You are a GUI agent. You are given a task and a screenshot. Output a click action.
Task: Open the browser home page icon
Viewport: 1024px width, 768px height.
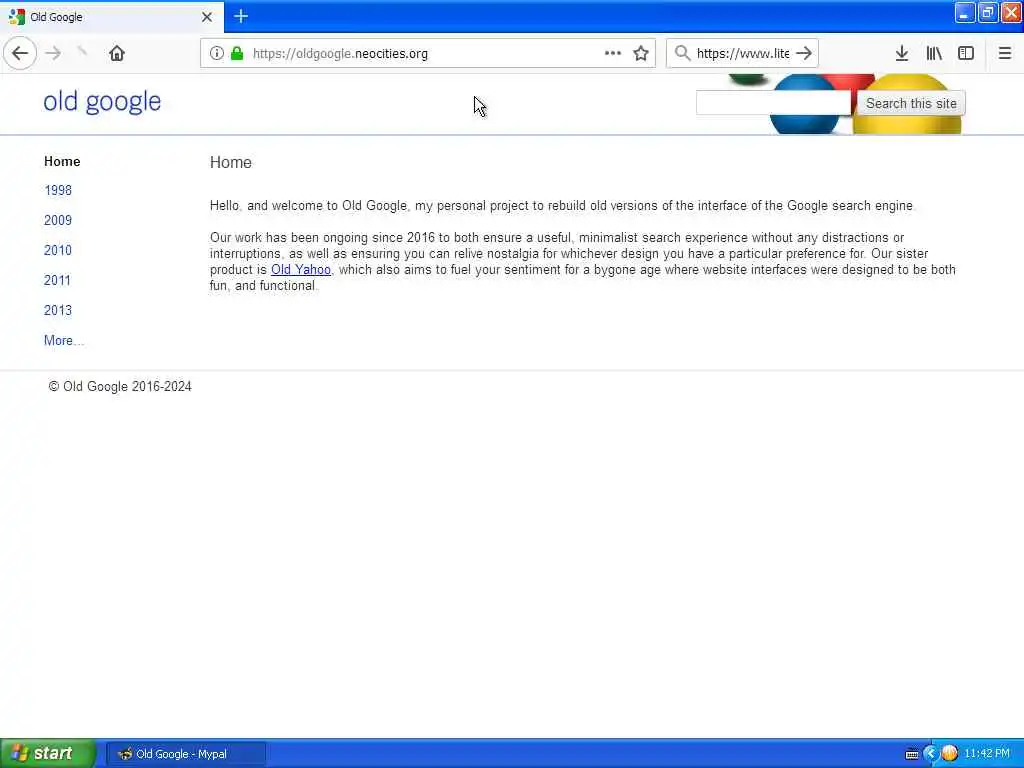point(117,53)
